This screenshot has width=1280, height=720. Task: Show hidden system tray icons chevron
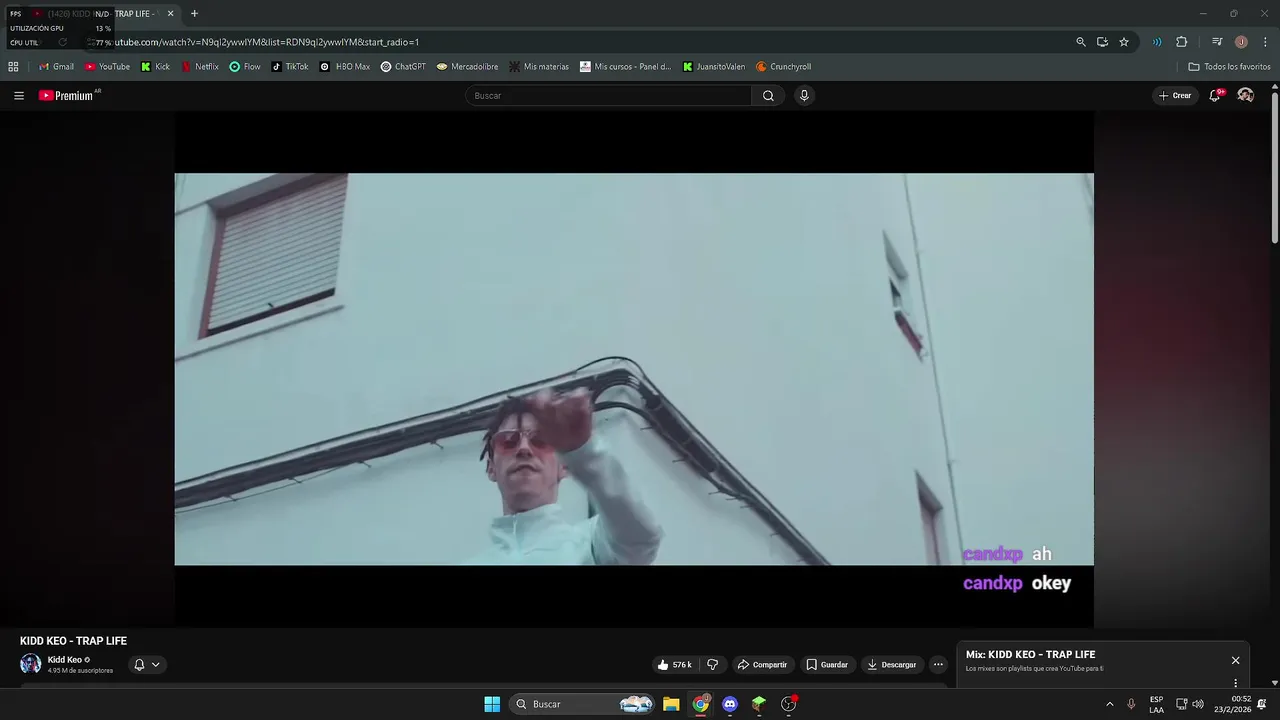pos(1109,704)
